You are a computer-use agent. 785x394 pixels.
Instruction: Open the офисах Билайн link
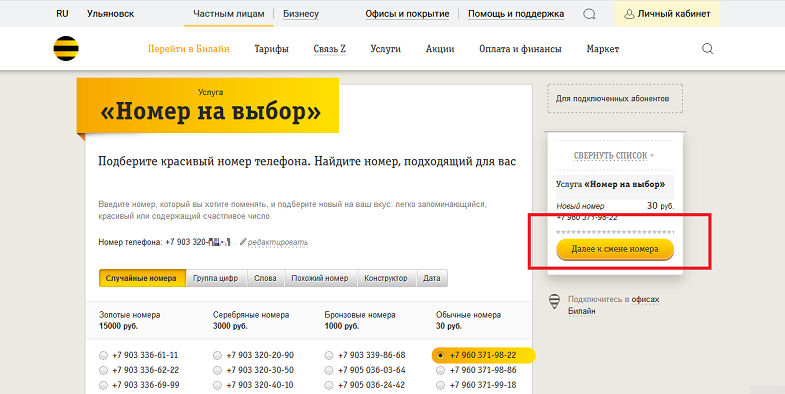[614, 305]
